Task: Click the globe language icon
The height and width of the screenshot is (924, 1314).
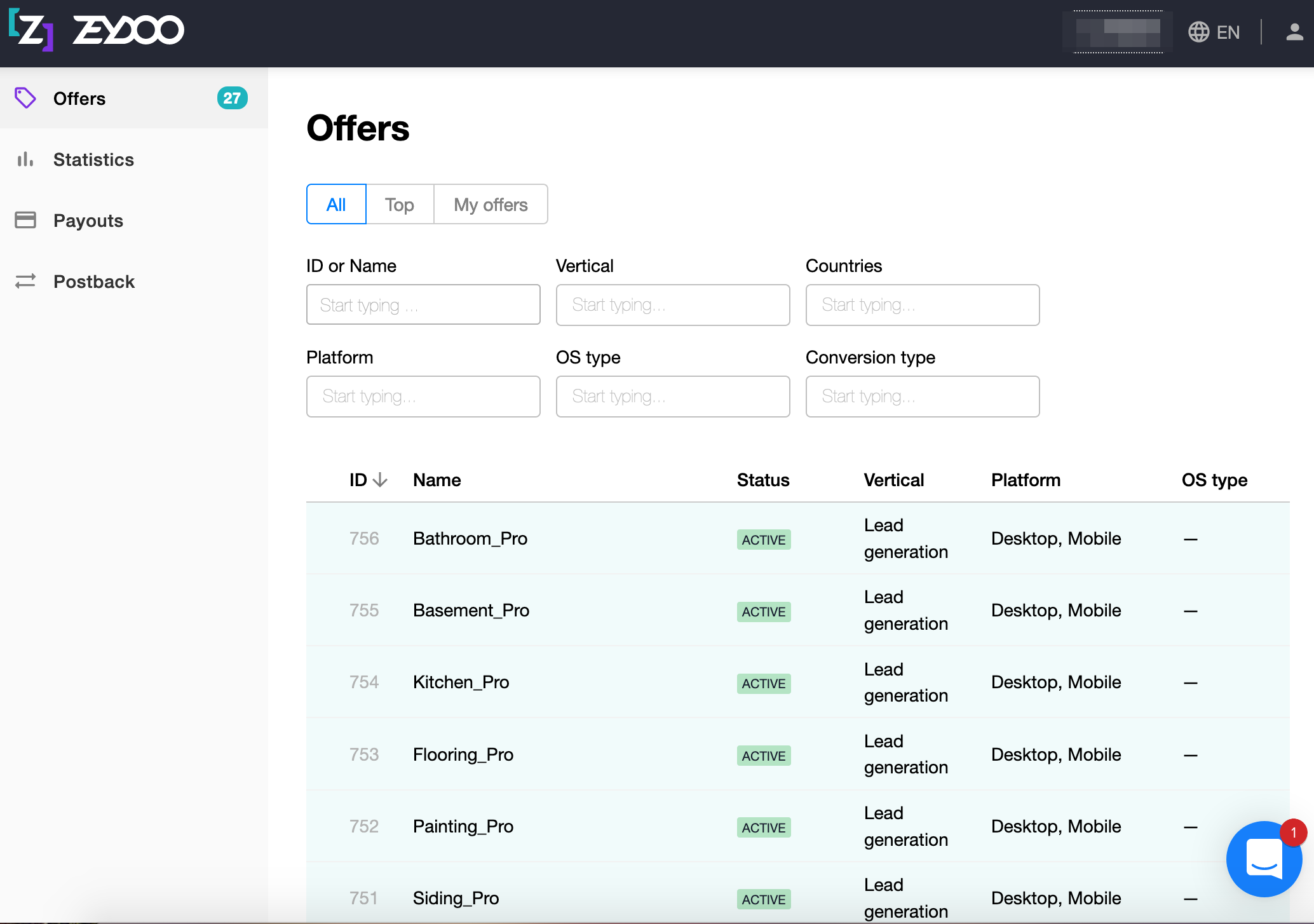Action: click(x=1198, y=32)
